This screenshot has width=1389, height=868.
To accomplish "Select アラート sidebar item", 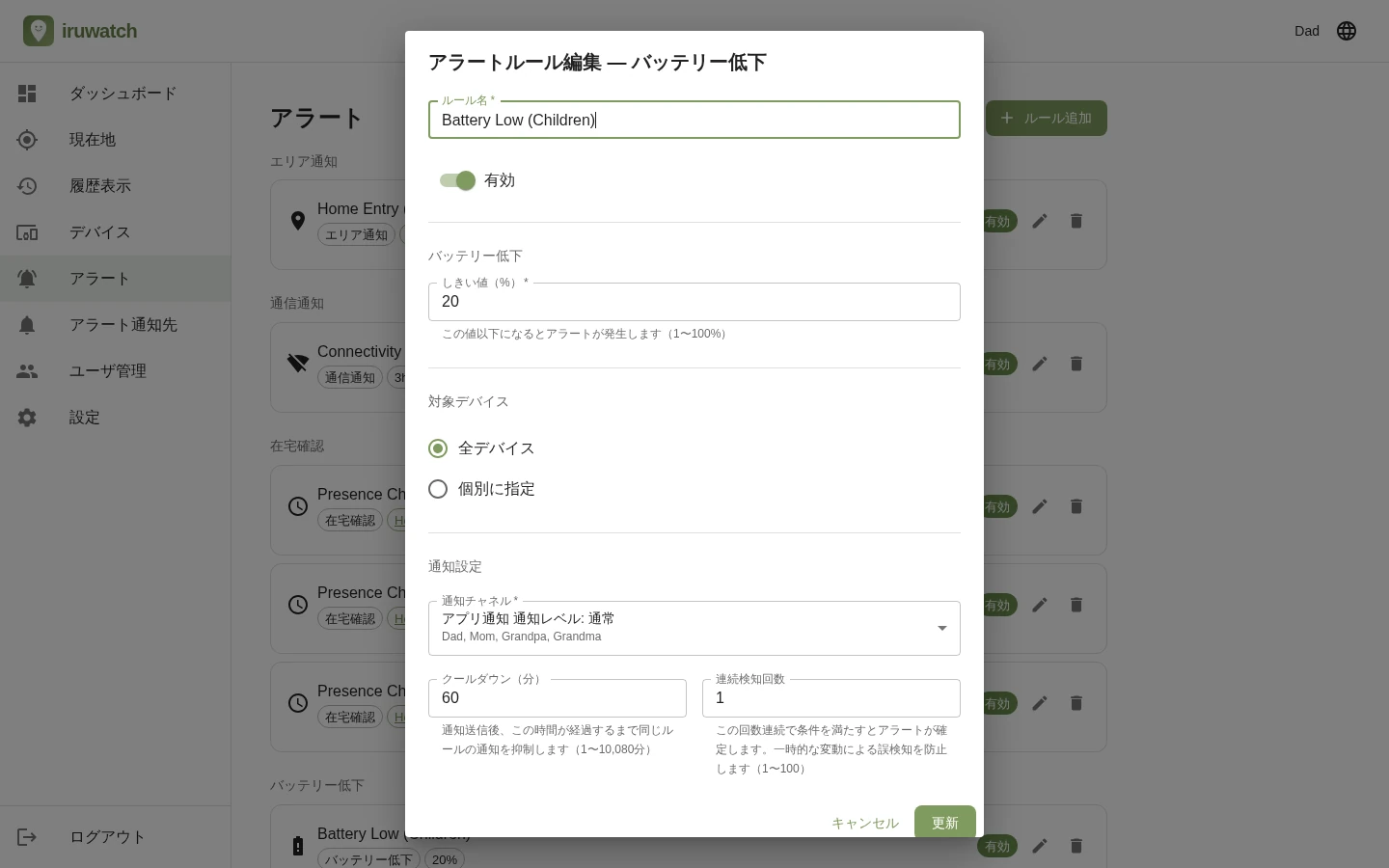I will tap(116, 279).
